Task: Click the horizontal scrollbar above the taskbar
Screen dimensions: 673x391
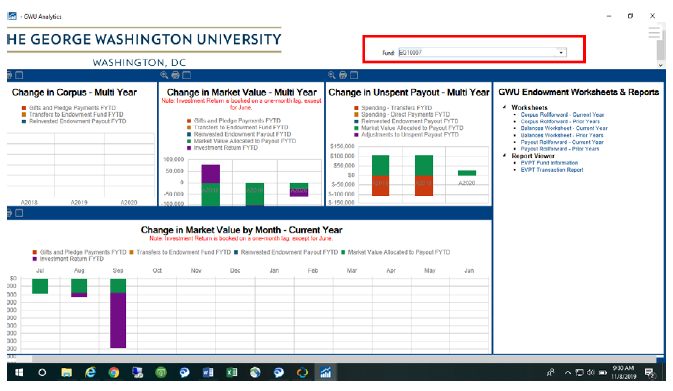Action: coord(343,359)
